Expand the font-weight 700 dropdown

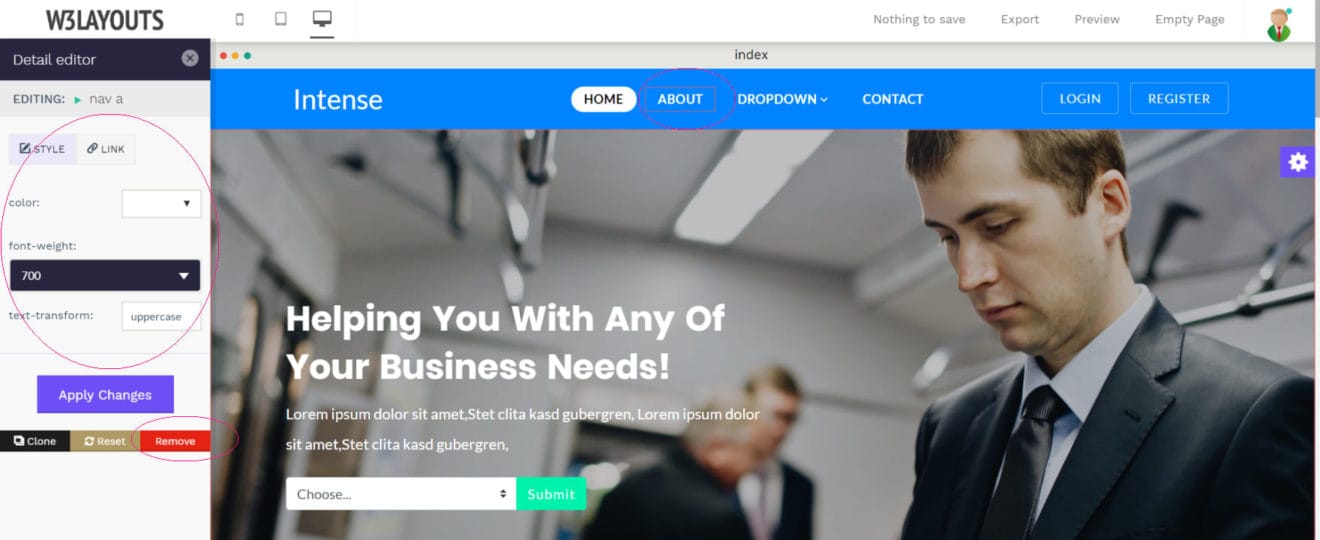click(x=105, y=275)
